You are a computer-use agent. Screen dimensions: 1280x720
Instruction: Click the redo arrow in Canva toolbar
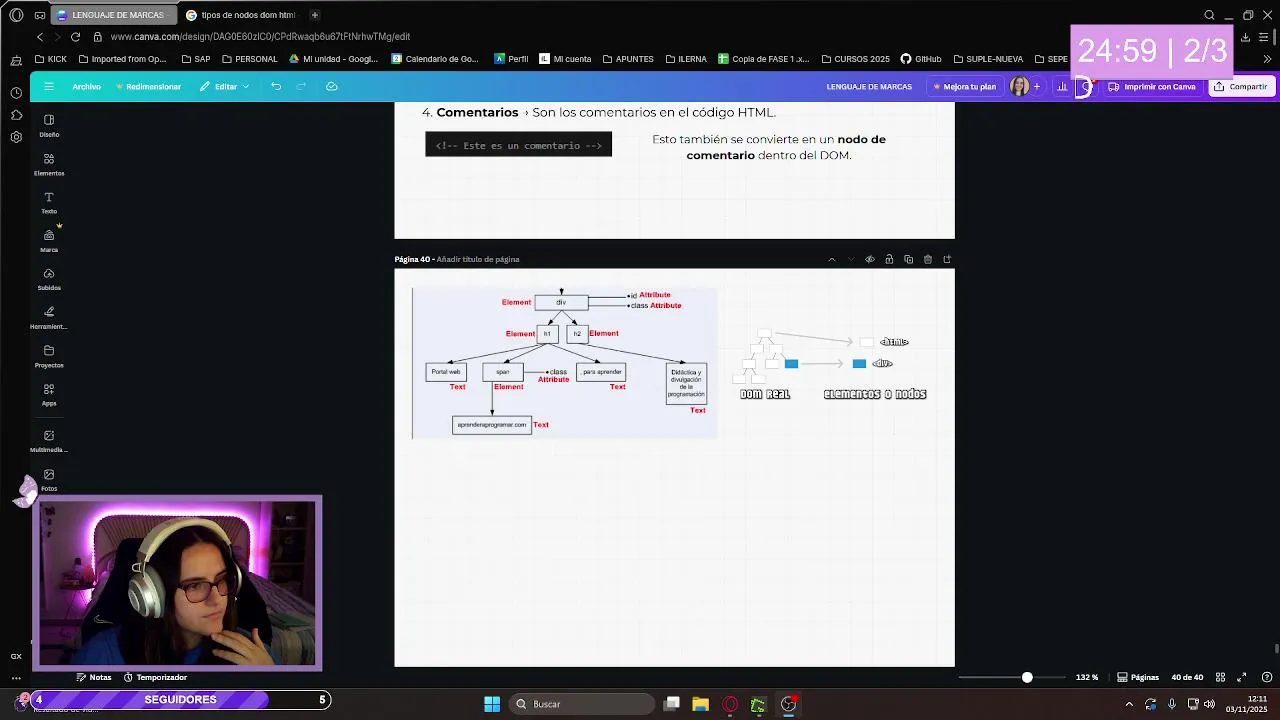click(301, 86)
